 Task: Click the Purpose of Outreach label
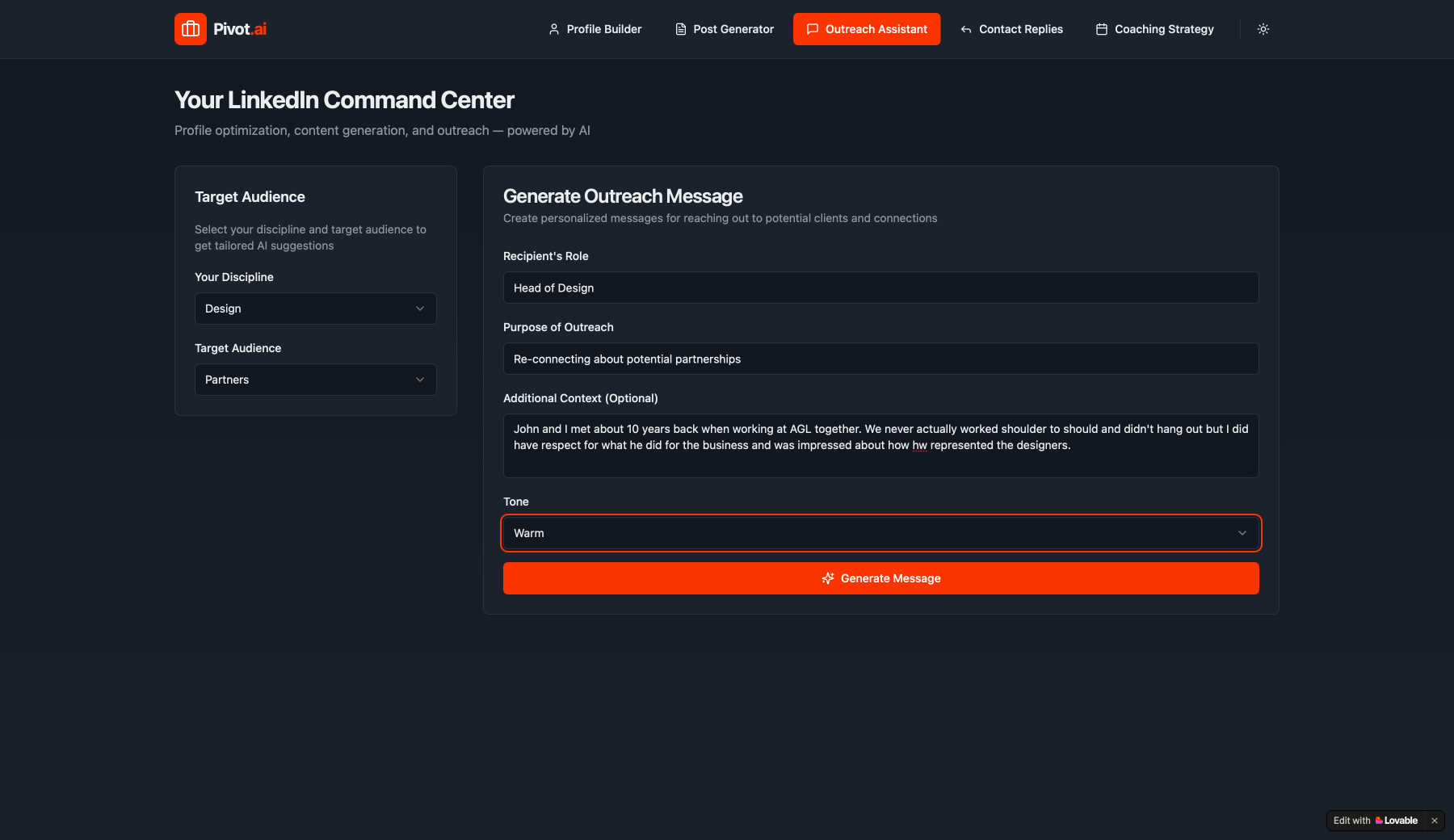pos(558,327)
